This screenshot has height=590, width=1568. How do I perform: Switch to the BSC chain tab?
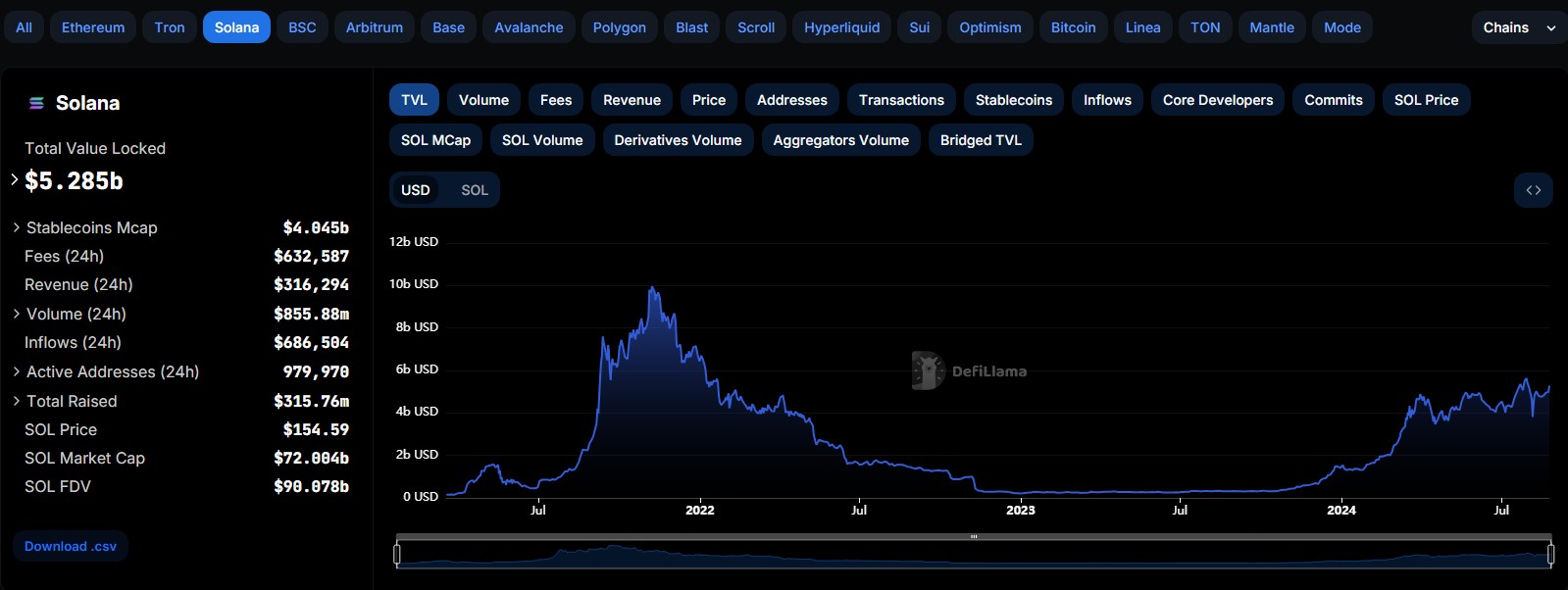click(x=303, y=27)
